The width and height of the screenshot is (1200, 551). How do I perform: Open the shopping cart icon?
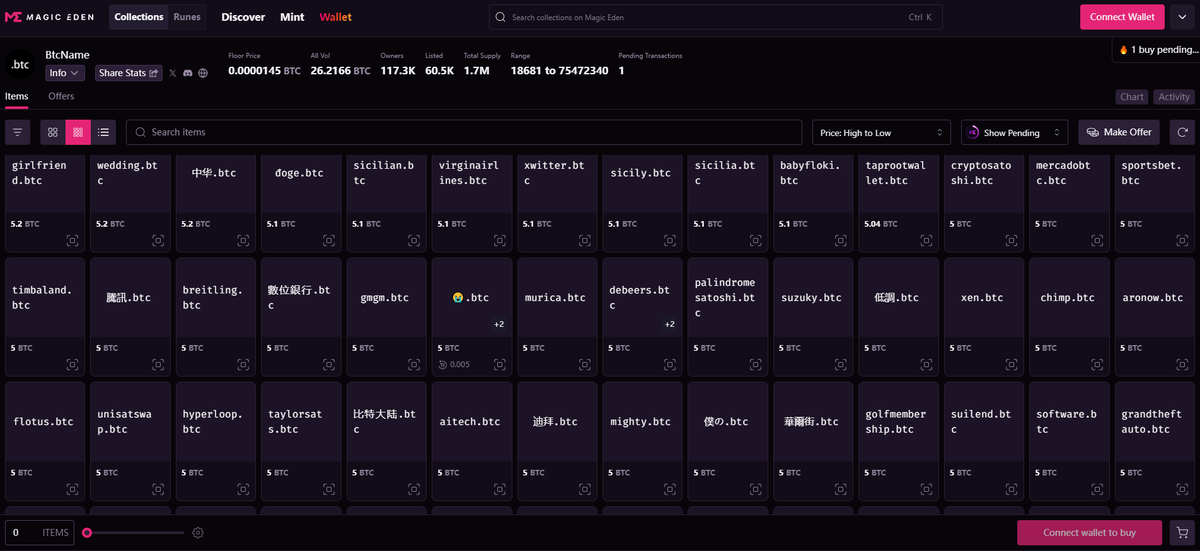pyautogui.click(x=1183, y=533)
